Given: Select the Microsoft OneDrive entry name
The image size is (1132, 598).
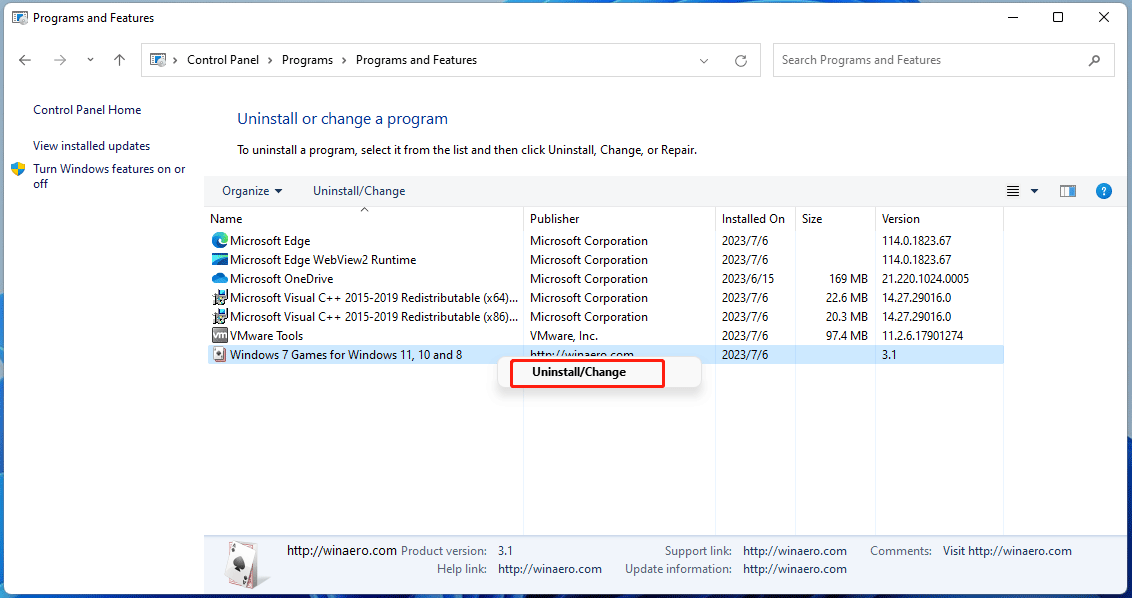Looking at the screenshot, I should pos(282,279).
